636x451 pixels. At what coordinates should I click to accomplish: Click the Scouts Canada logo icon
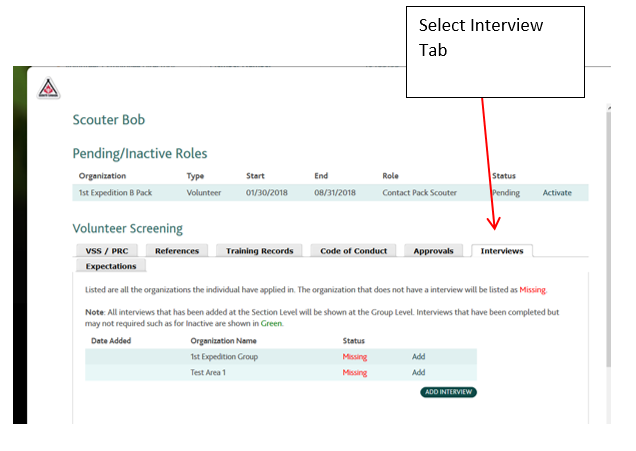(x=49, y=88)
